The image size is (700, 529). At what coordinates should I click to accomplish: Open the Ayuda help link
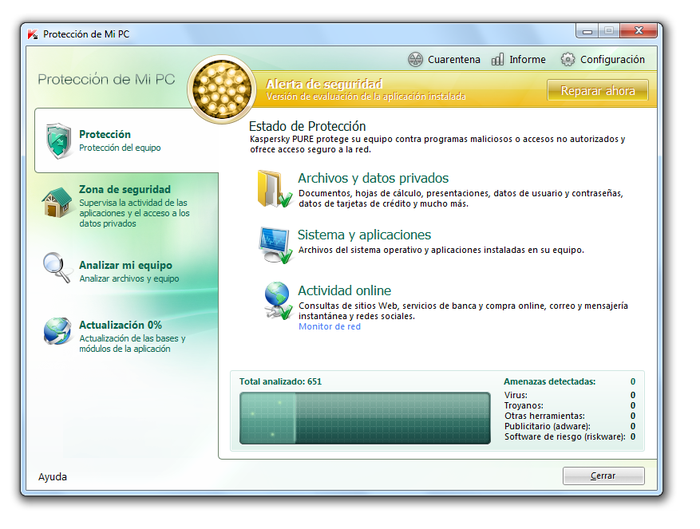pyautogui.click(x=53, y=477)
